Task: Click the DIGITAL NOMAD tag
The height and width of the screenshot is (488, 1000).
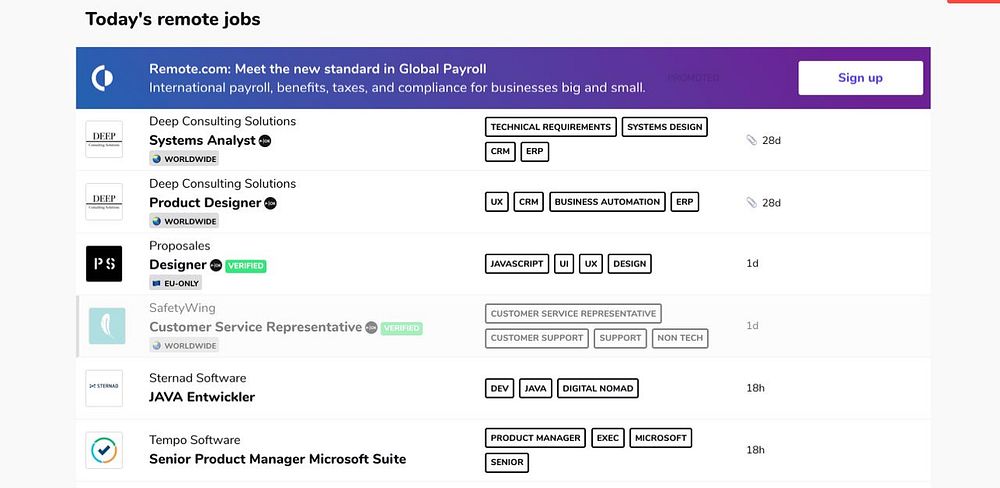Action: [597, 388]
